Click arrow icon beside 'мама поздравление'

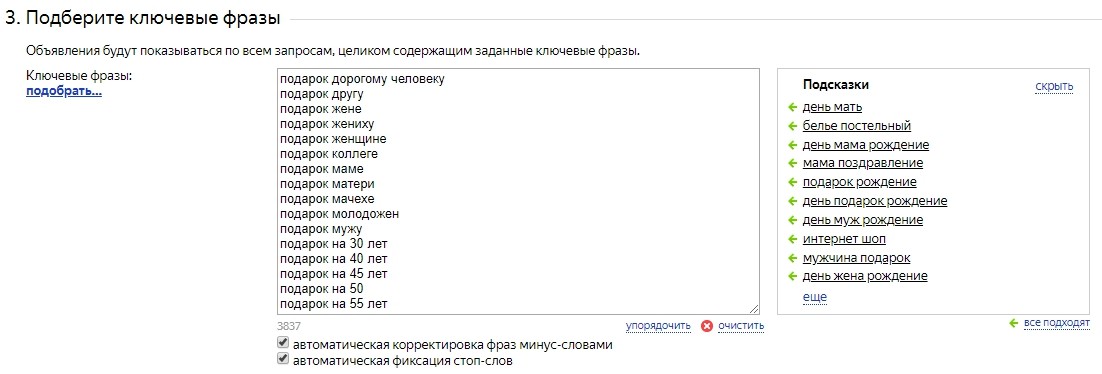pyautogui.click(x=793, y=164)
